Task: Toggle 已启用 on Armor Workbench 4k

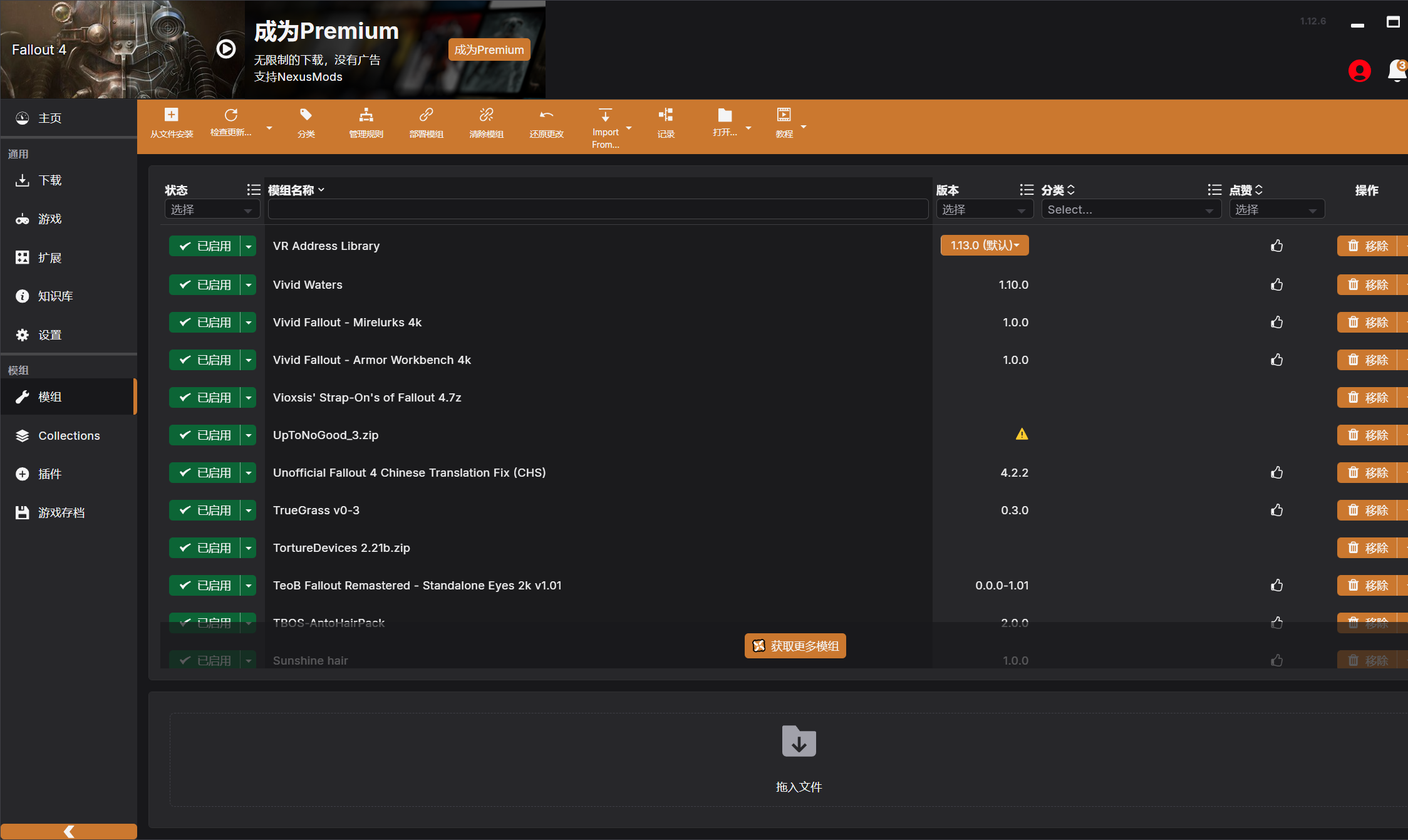Action: (205, 360)
